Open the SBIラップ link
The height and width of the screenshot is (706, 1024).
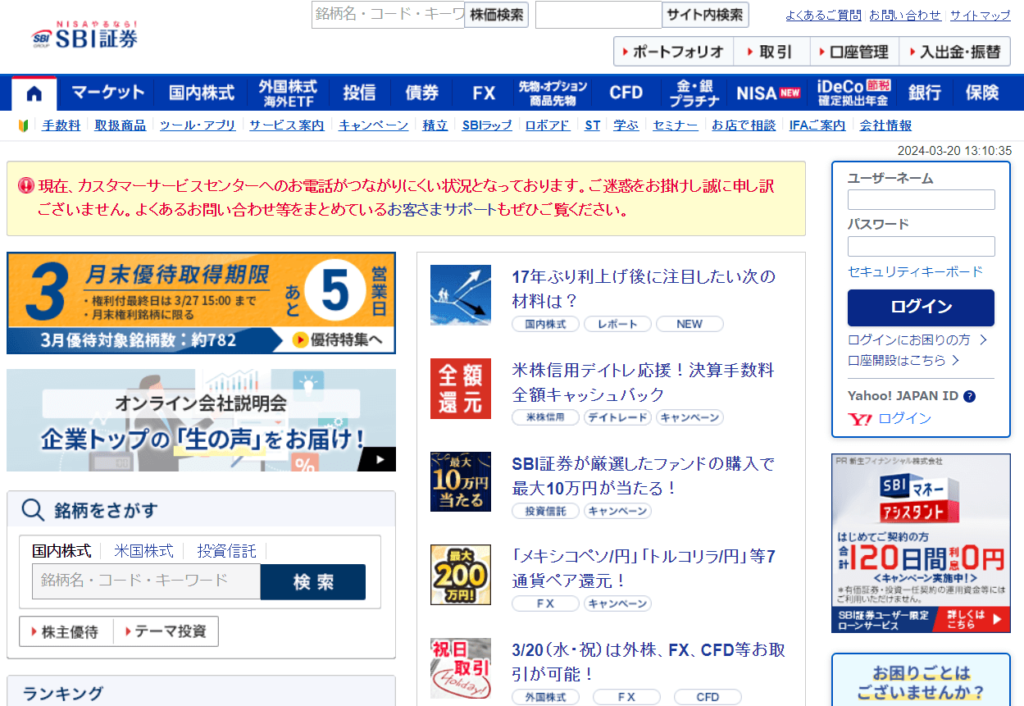(x=487, y=125)
